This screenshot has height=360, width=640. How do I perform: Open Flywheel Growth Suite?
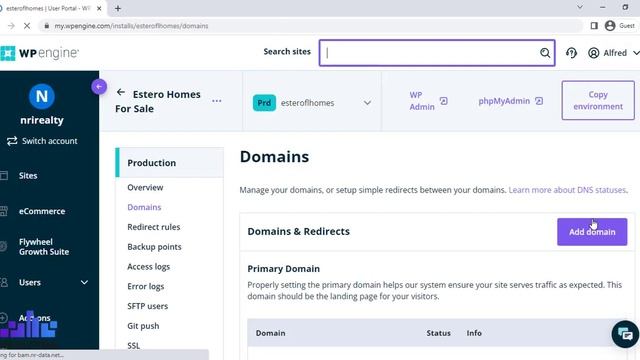coord(44,247)
